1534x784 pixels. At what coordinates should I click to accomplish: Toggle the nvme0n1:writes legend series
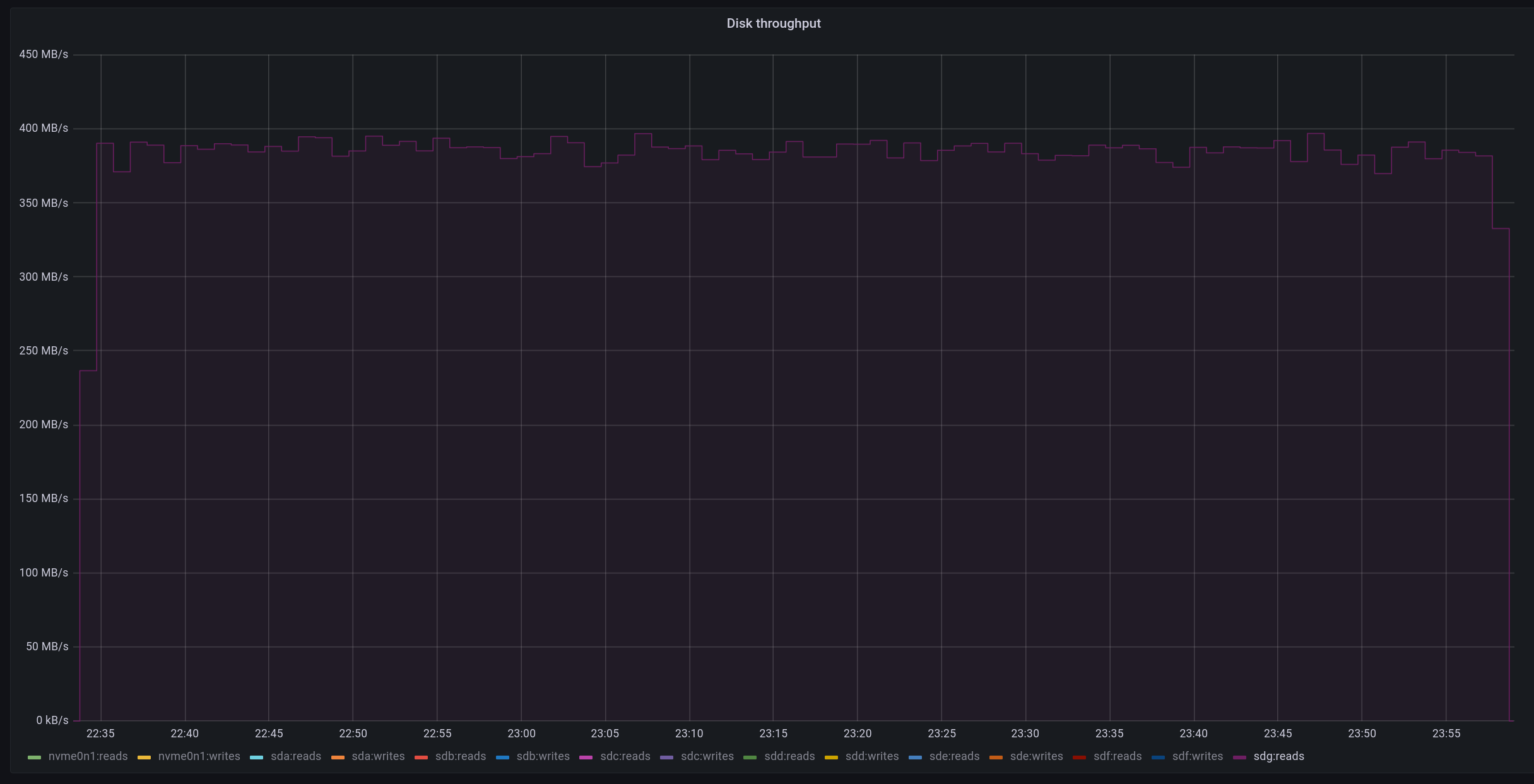[x=199, y=756]
